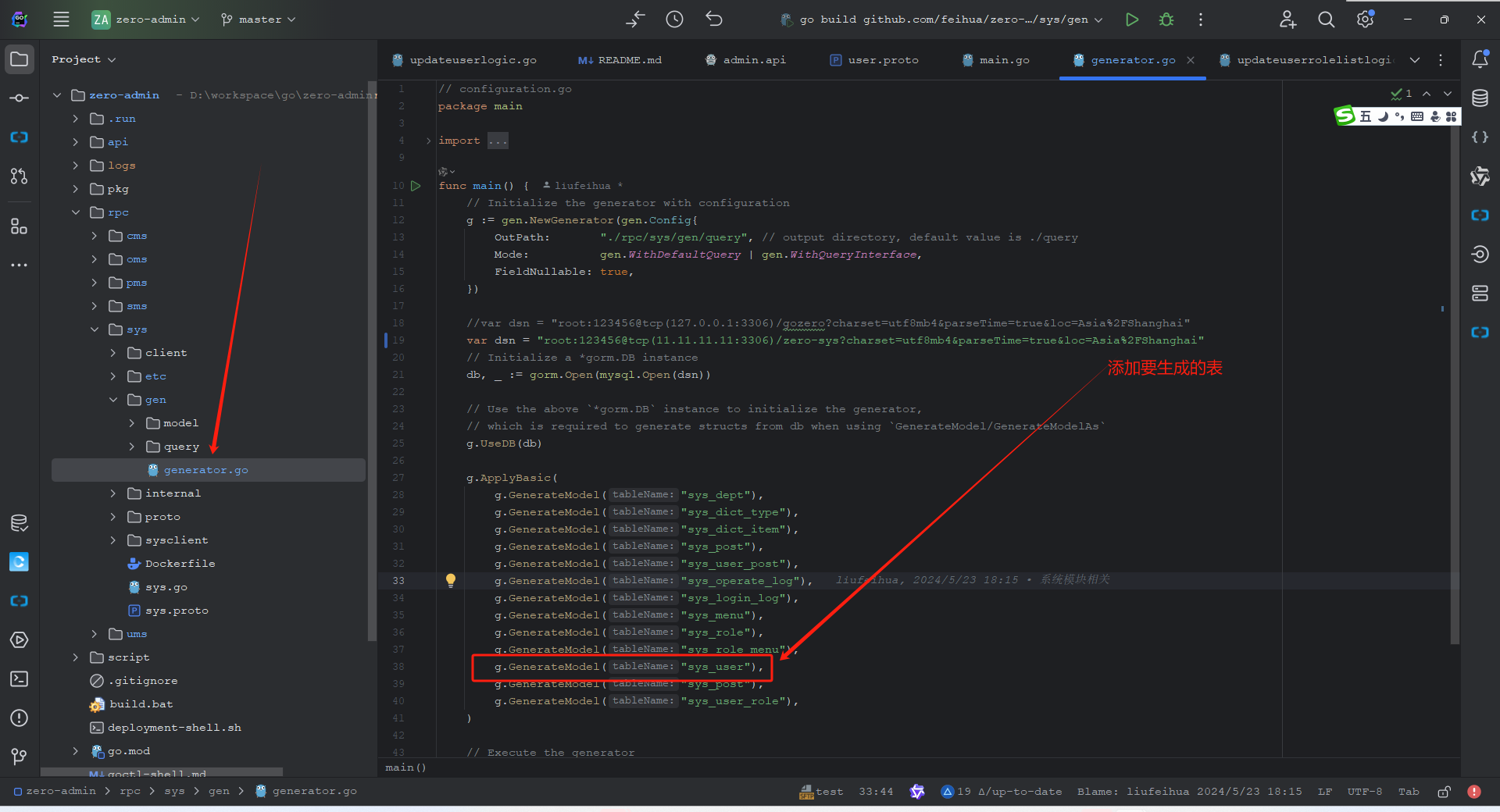Open the Git tool window icon

(x=20, y=756)
